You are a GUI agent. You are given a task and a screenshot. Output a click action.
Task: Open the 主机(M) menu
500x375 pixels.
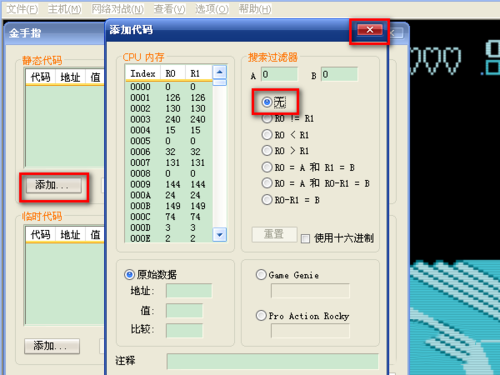click(65, 9)
